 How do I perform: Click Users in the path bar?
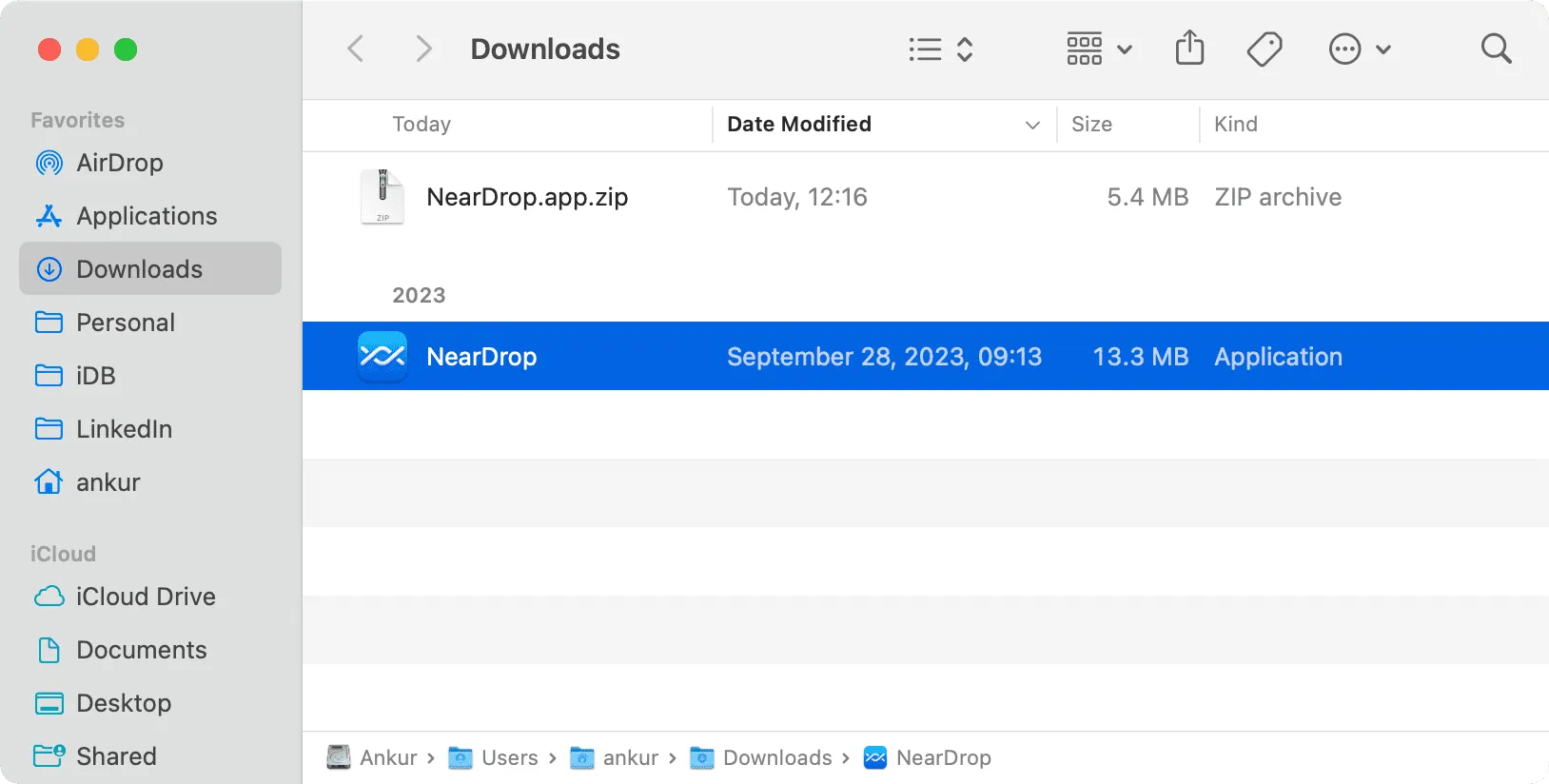509,757
